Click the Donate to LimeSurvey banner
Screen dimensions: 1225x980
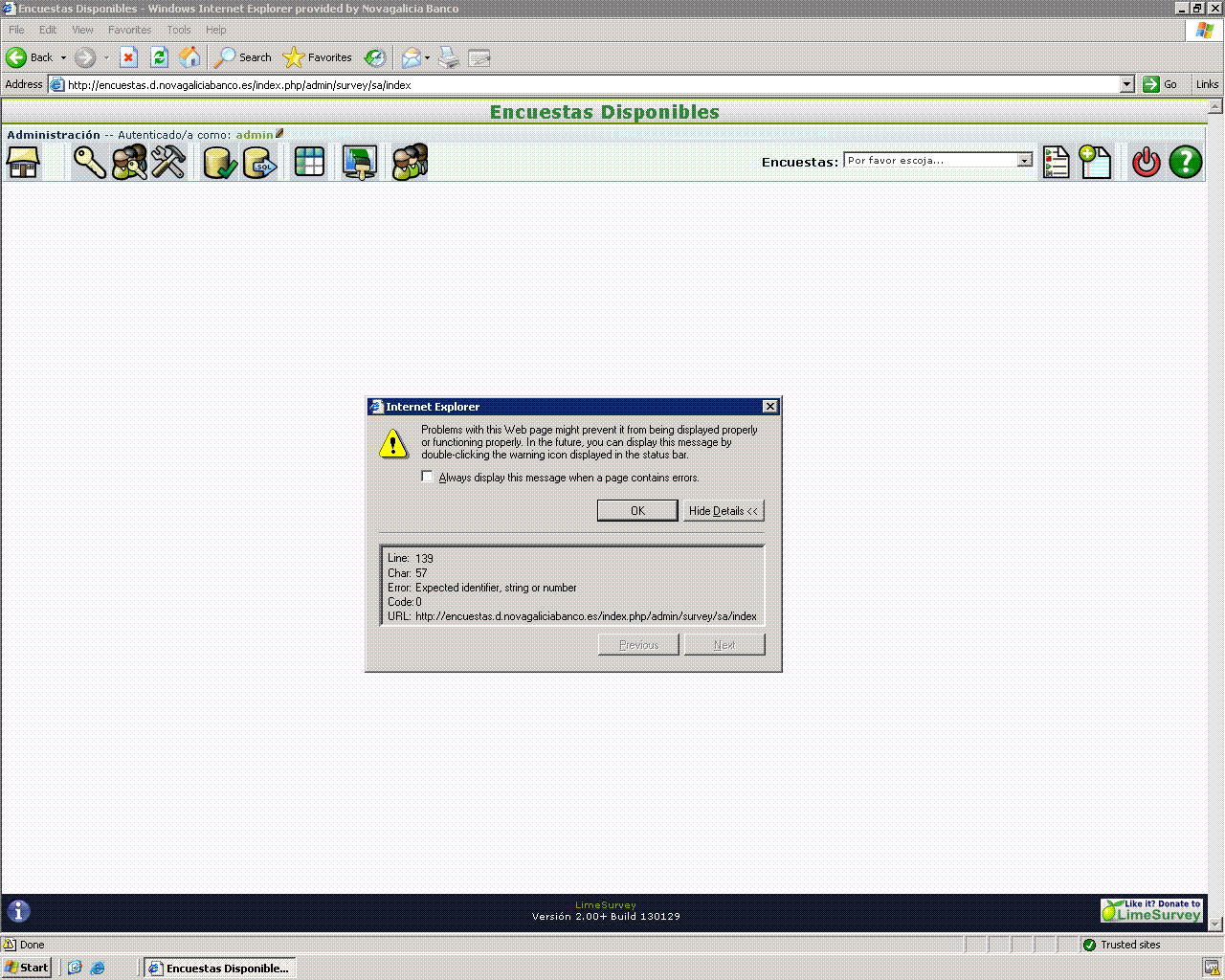1152,910
